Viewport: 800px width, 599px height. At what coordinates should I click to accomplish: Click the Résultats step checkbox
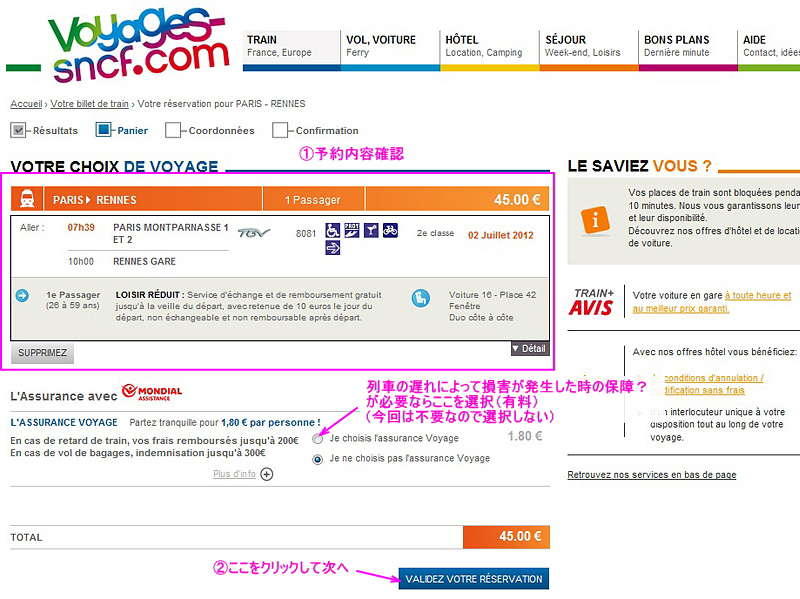[x=18, y=131]
